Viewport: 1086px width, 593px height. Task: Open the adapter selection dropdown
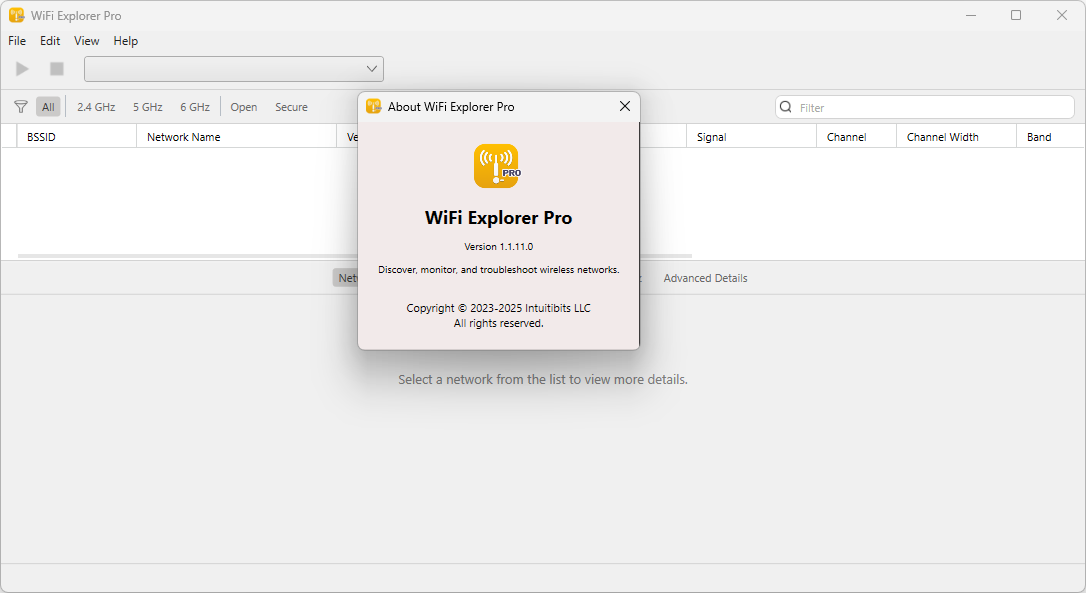[233, 69]
